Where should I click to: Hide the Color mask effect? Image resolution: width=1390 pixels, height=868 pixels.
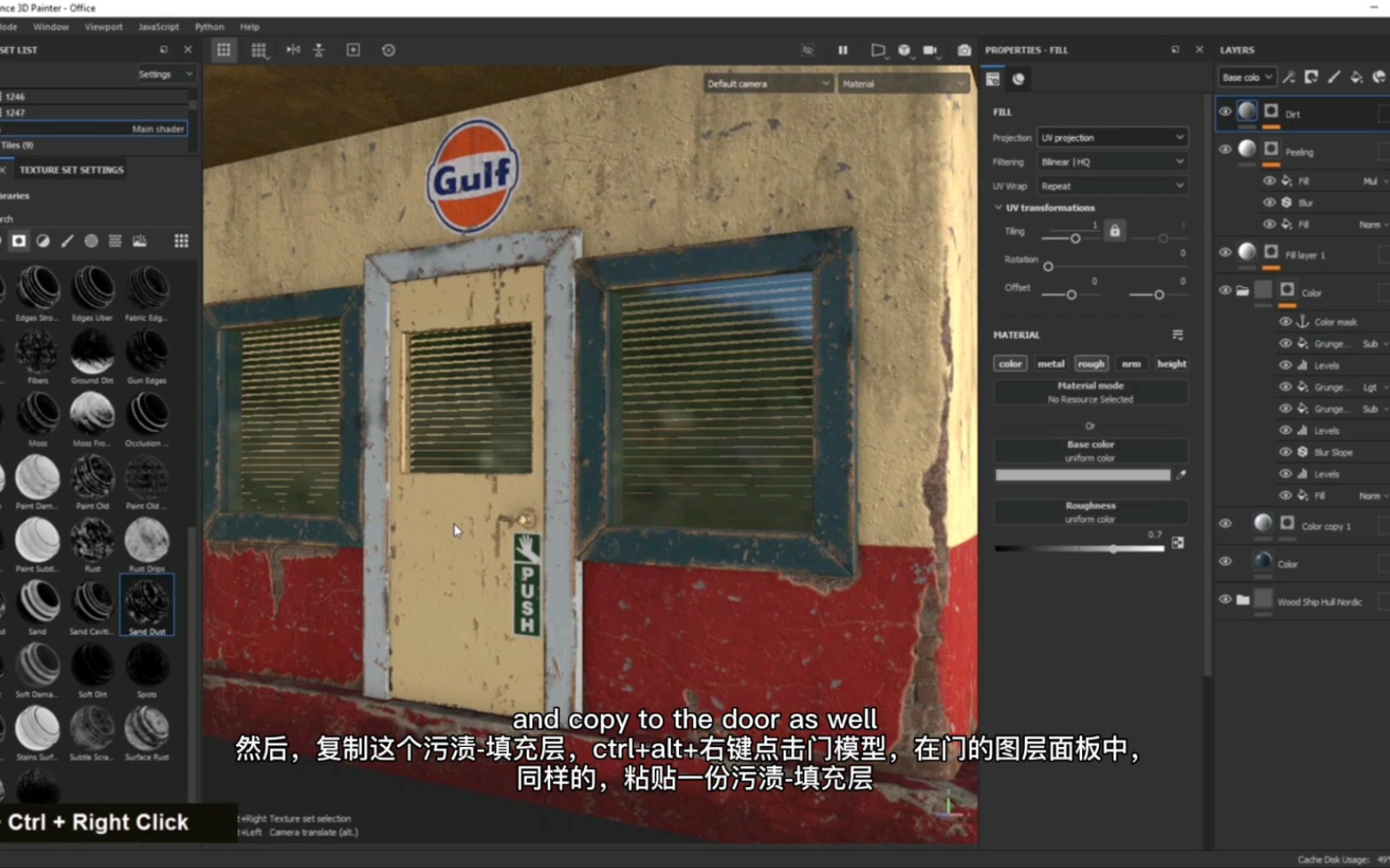point(1285,321)
